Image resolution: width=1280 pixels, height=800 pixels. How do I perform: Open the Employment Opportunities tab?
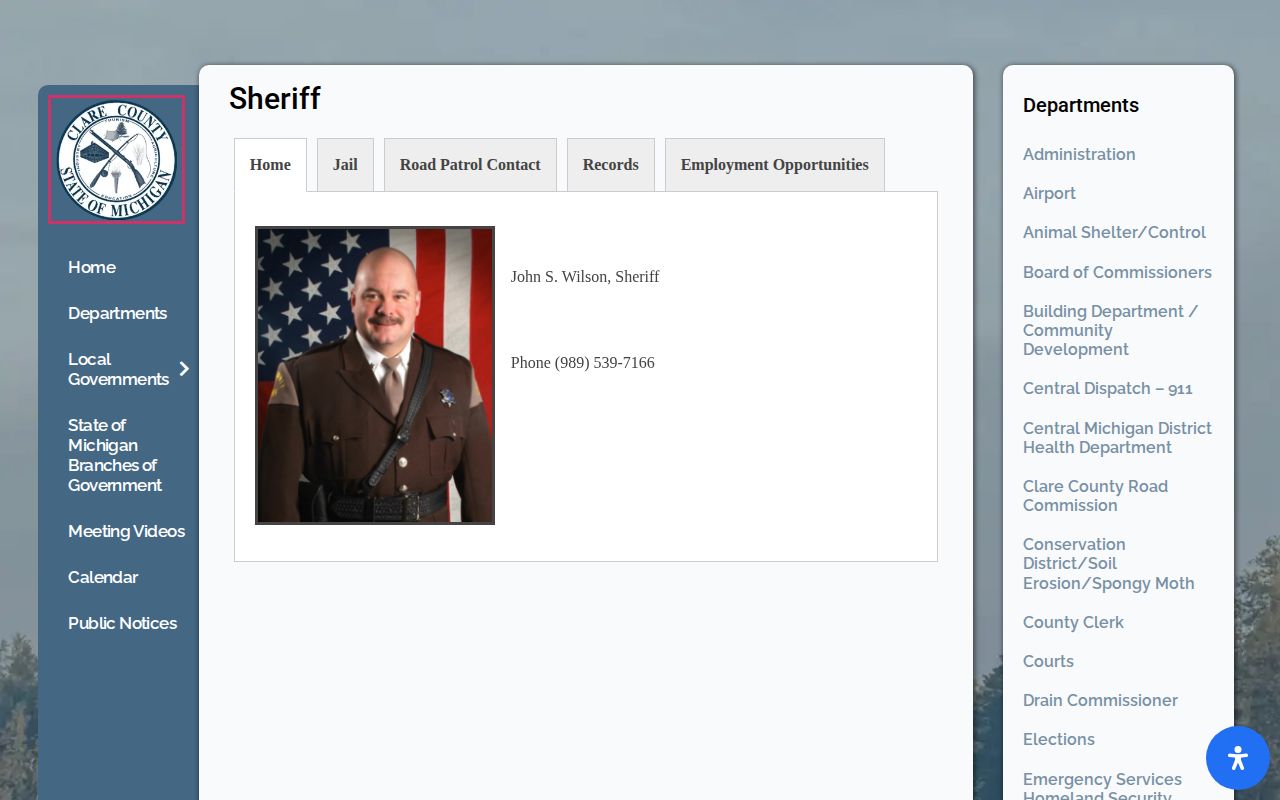(775, 165)
